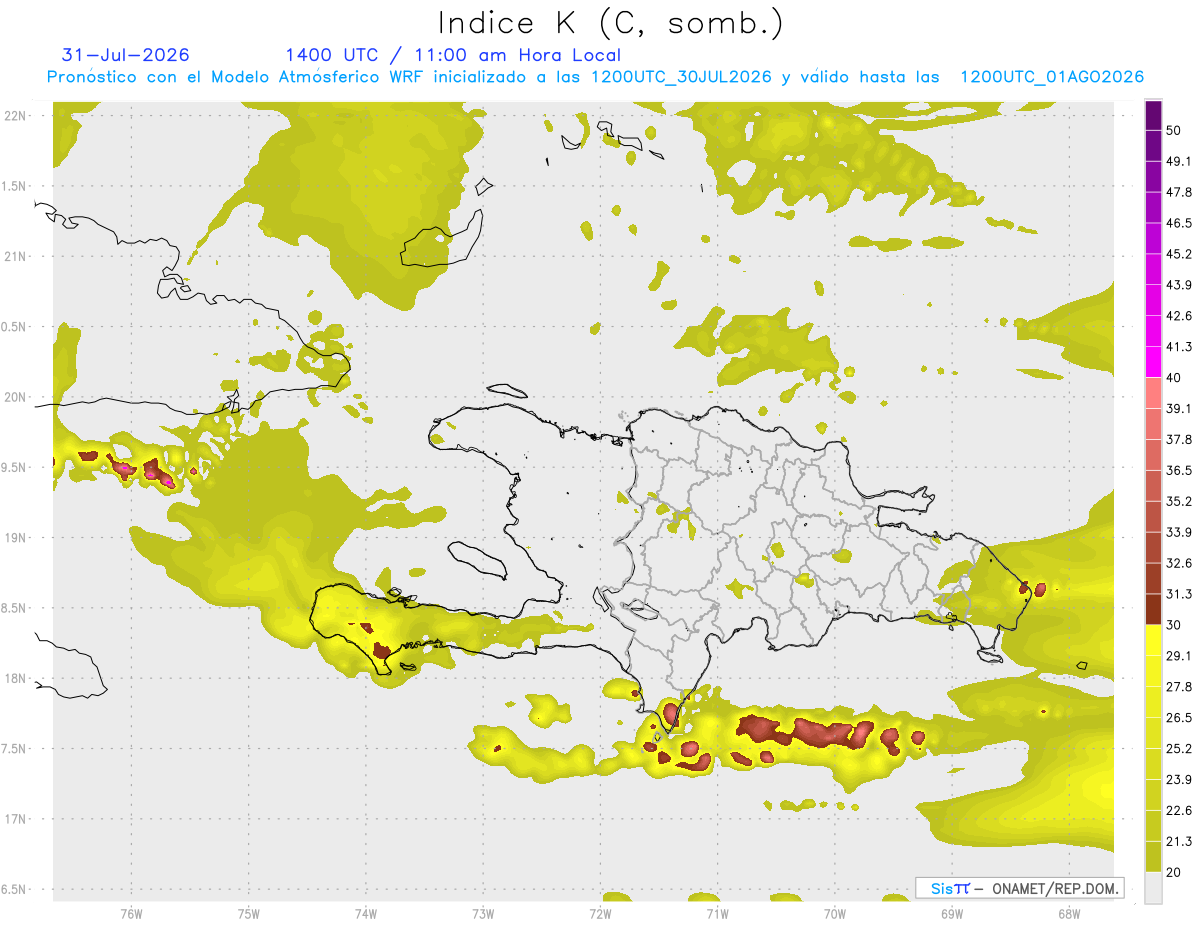
Task: Click the colorbar value "32.6"
Action: [1179, 563]
